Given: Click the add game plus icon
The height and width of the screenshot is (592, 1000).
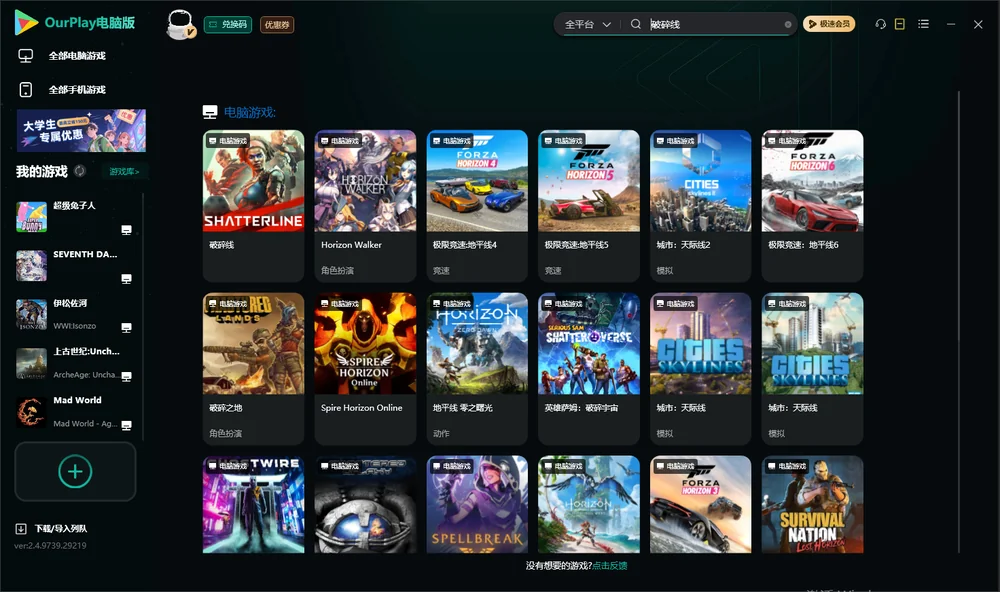Looking at the screenshot, I should 75,471.
